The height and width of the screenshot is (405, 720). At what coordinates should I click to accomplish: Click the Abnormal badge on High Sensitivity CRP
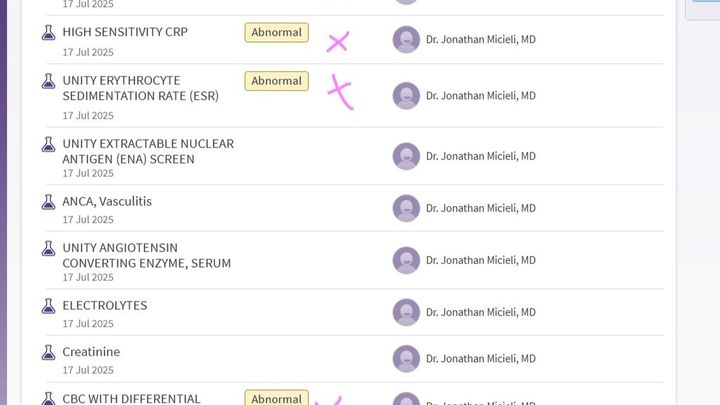coord(276,32)
